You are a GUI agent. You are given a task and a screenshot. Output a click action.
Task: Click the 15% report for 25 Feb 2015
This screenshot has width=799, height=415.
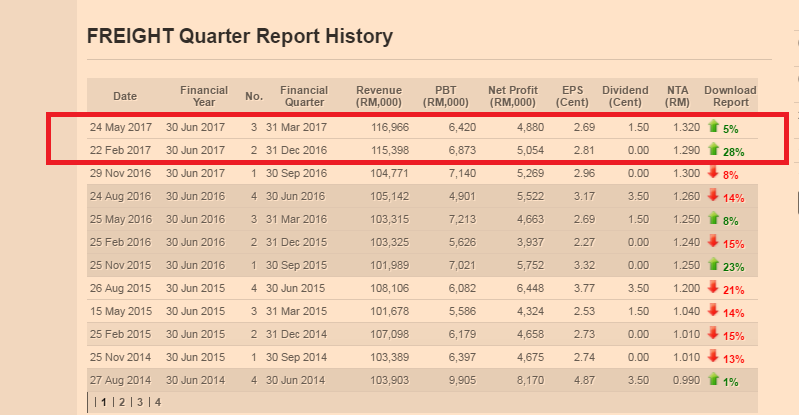point(734,336)
